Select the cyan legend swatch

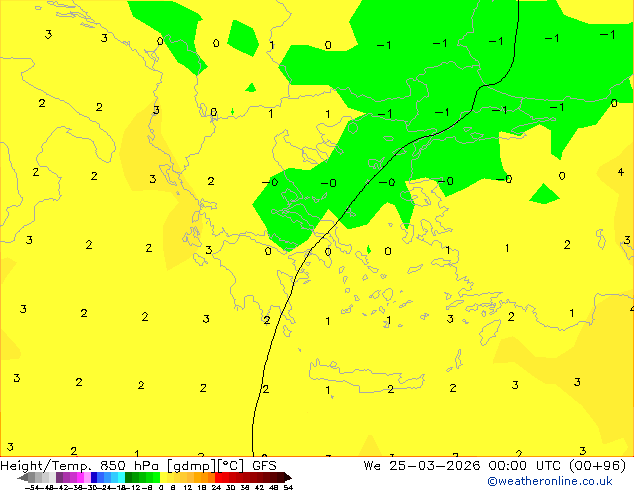pos(121,477)
